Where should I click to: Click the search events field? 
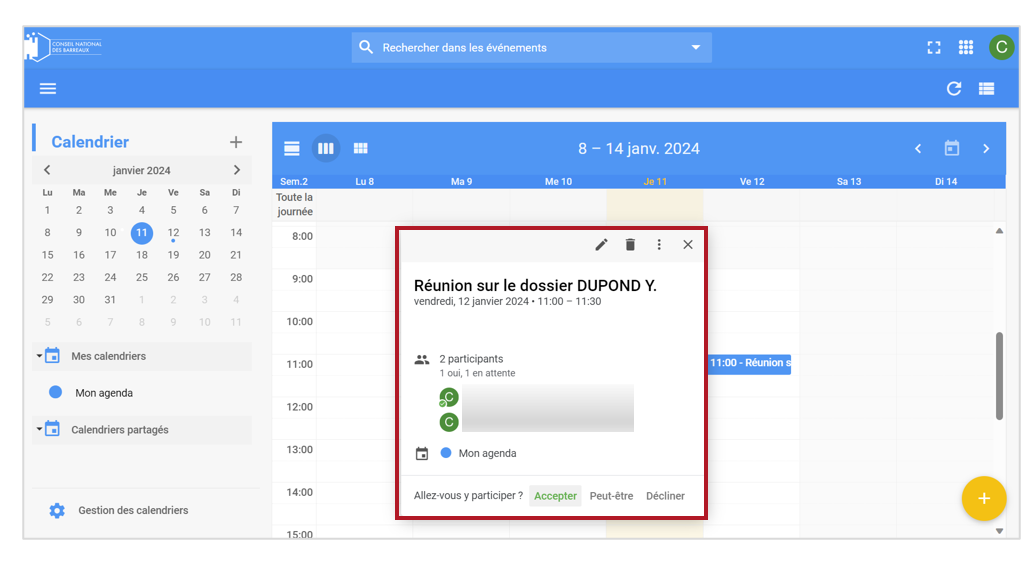pos(531,48)
